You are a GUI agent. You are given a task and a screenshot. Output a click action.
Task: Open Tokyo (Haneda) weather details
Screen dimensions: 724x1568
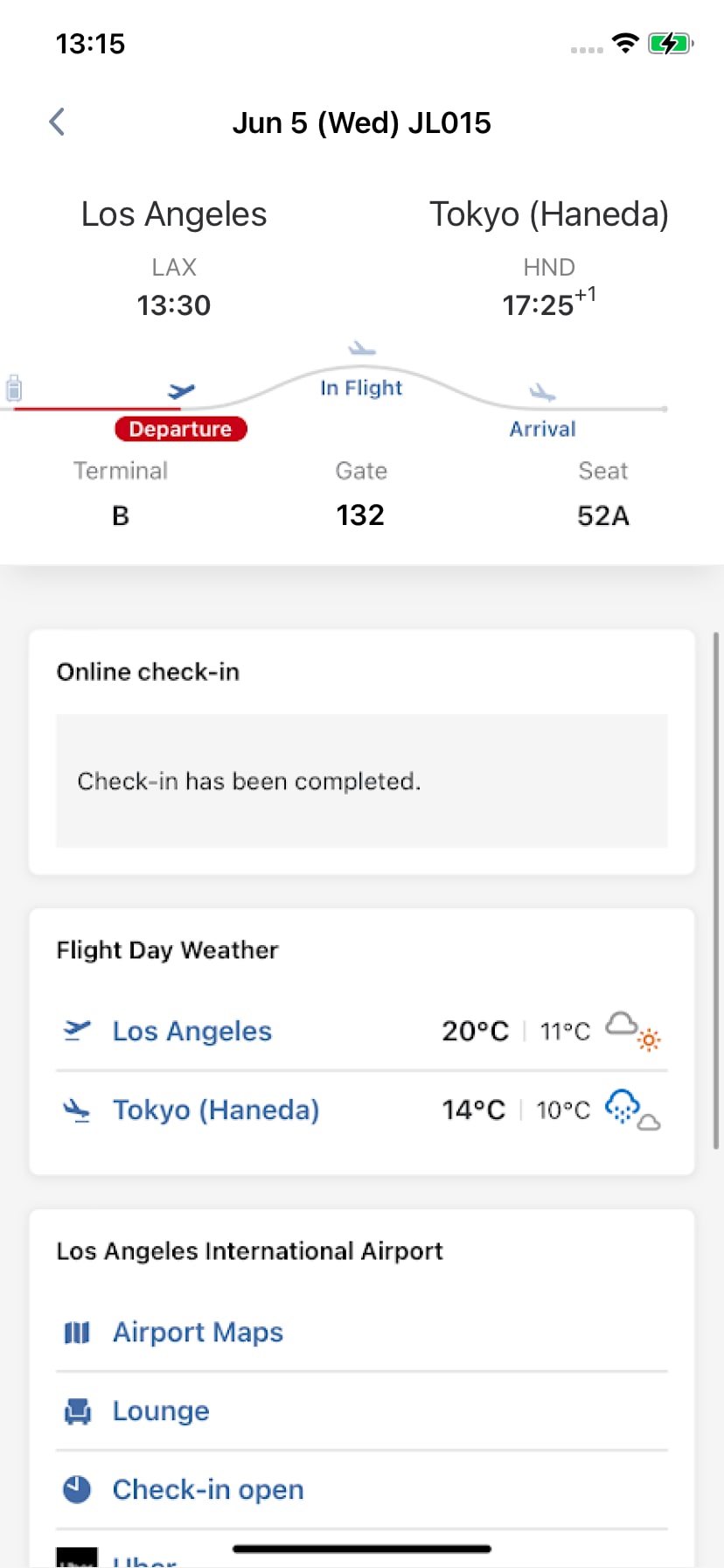216,1109
